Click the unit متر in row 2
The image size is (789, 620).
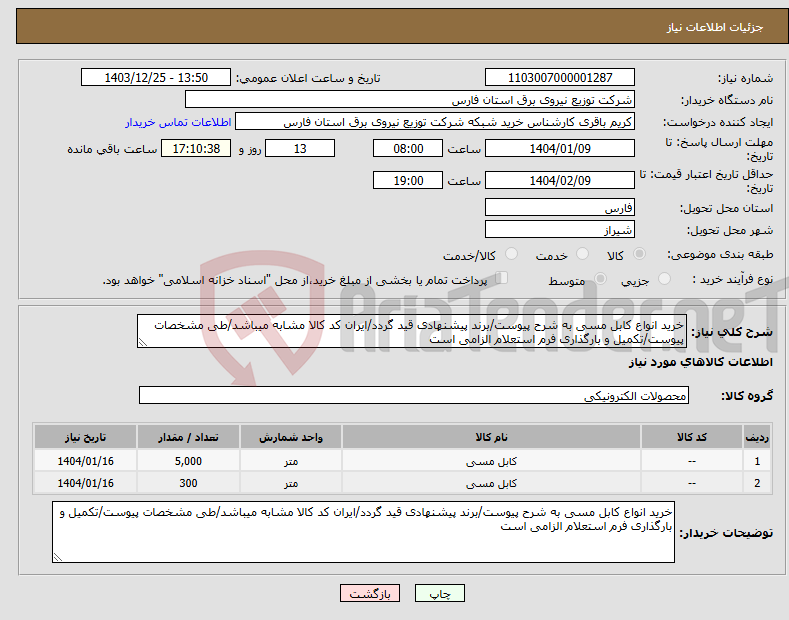(291, 483)
